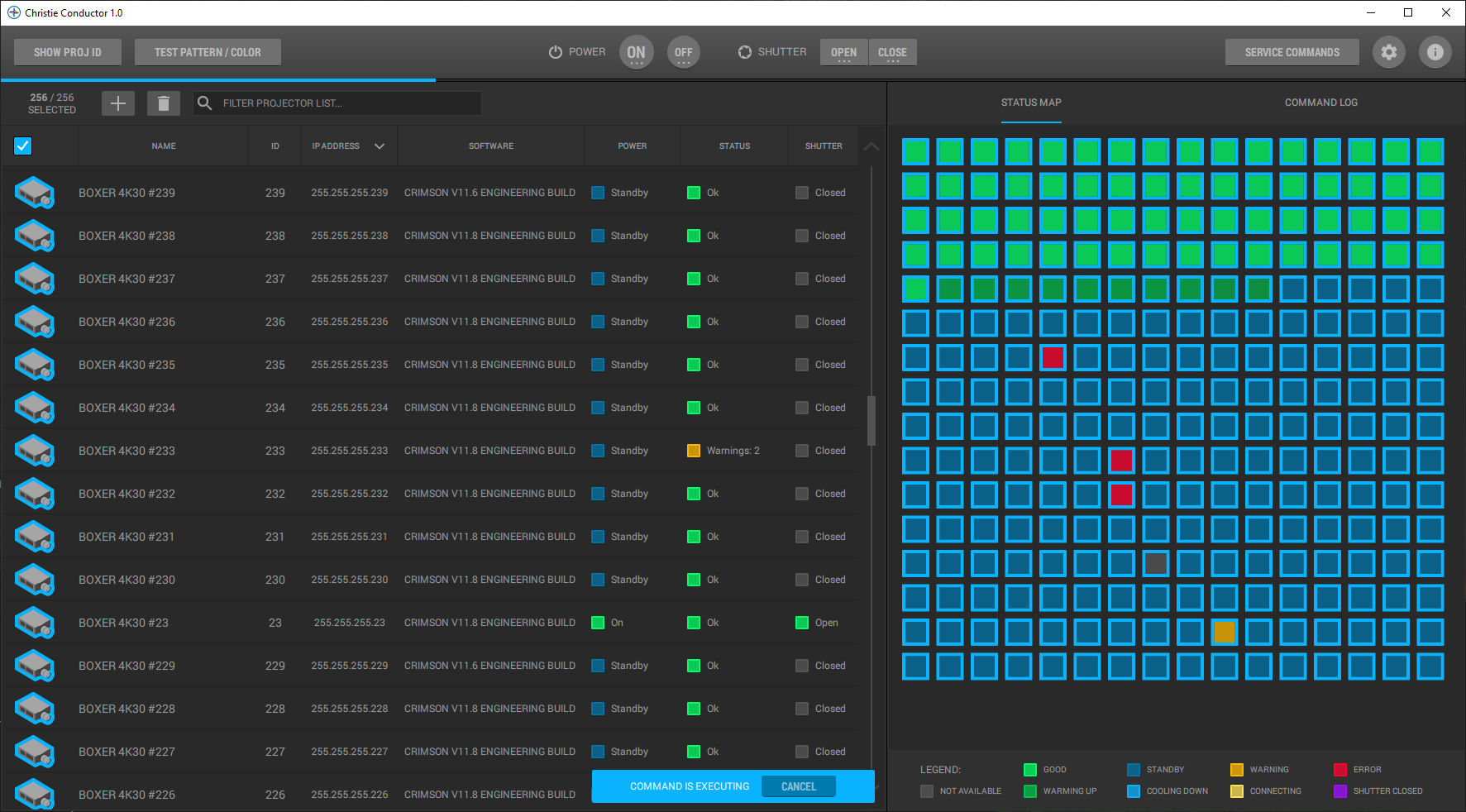The image size is (1466, 812).
Task: Click the shutter Closed checkbox for BOXER 4K30 #238
Action: [x=801, y=235]
